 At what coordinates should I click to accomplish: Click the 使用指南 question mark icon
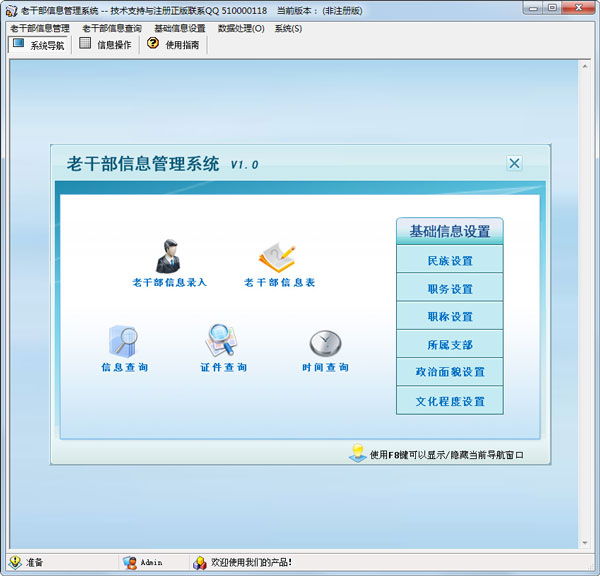tap(153, 42)
